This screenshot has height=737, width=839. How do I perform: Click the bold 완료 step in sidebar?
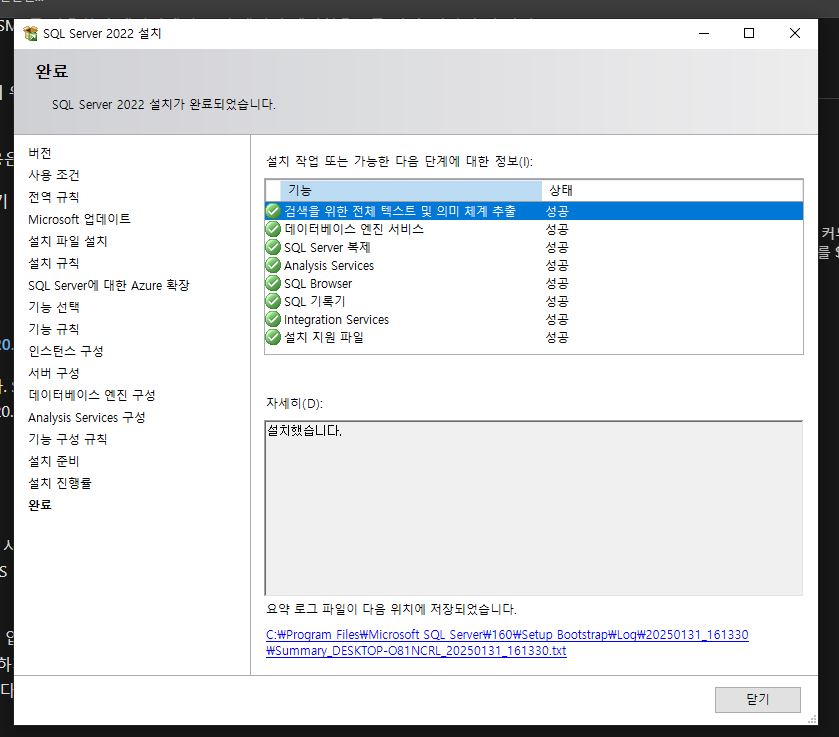pos(40,505)
